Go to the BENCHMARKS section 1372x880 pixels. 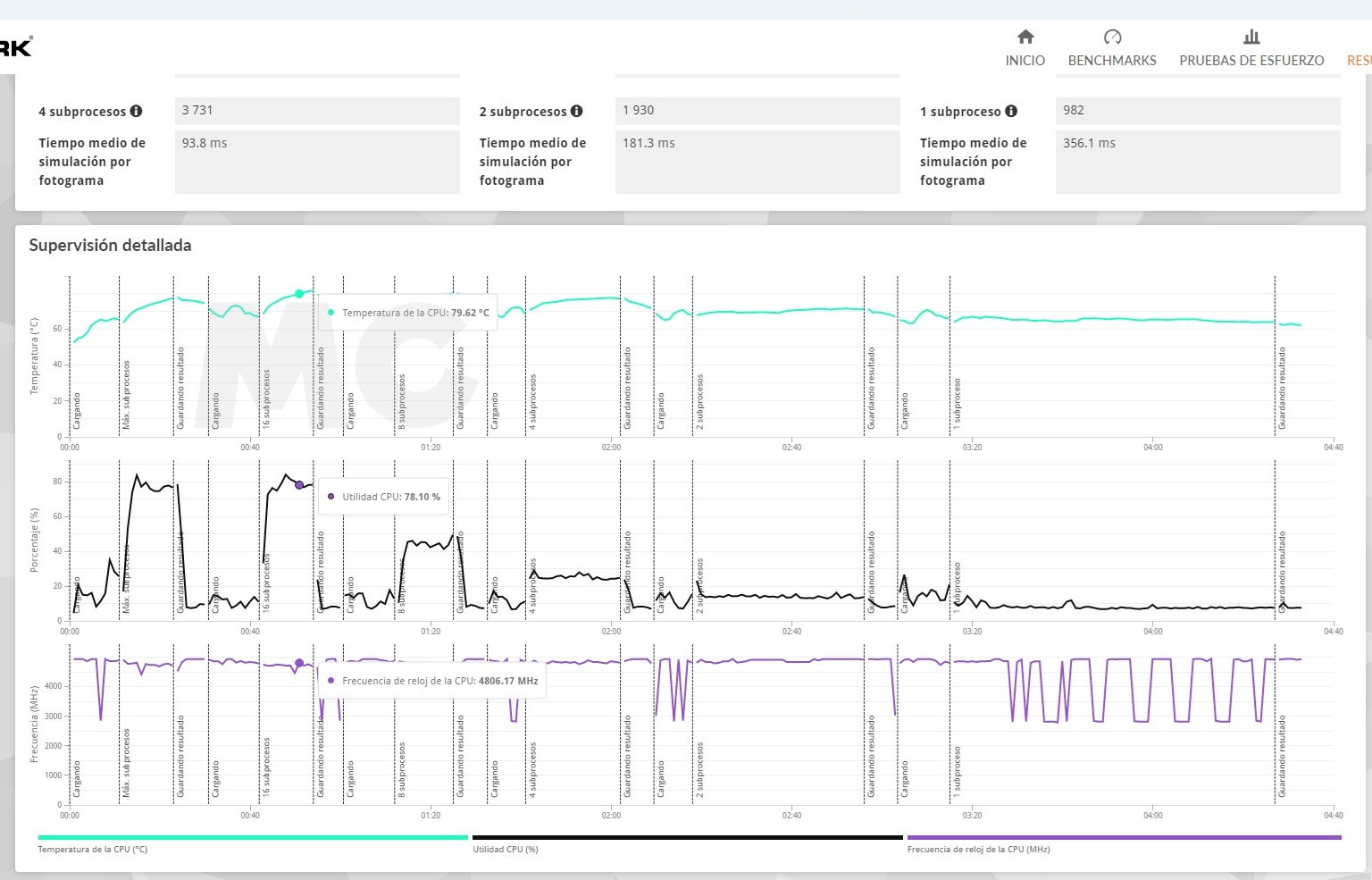[x=1112, y=61]
